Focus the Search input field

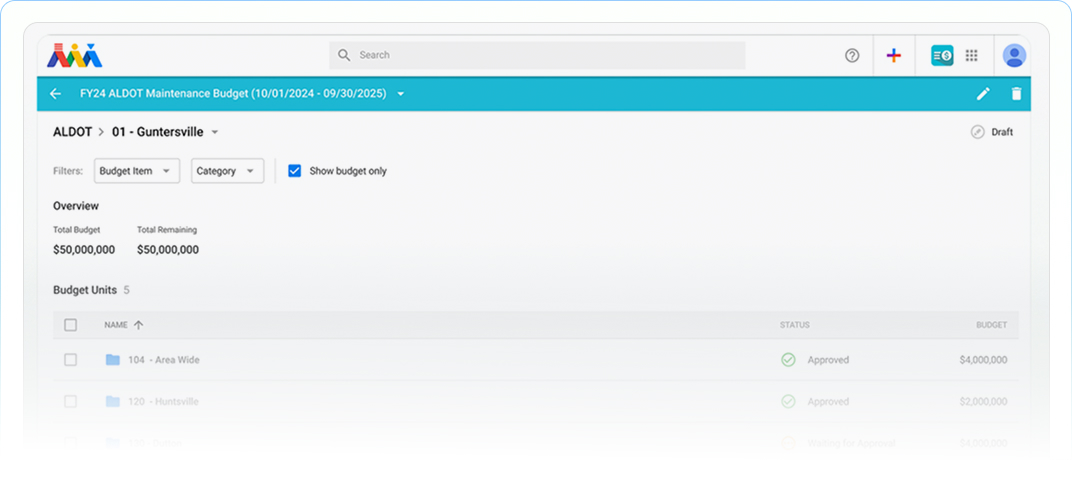[x=537, y=55]
